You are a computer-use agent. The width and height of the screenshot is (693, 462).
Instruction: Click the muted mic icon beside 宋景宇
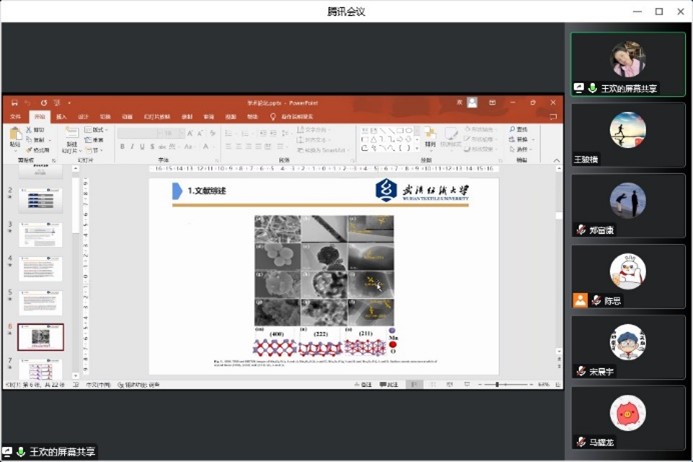(x=581, y=371)
